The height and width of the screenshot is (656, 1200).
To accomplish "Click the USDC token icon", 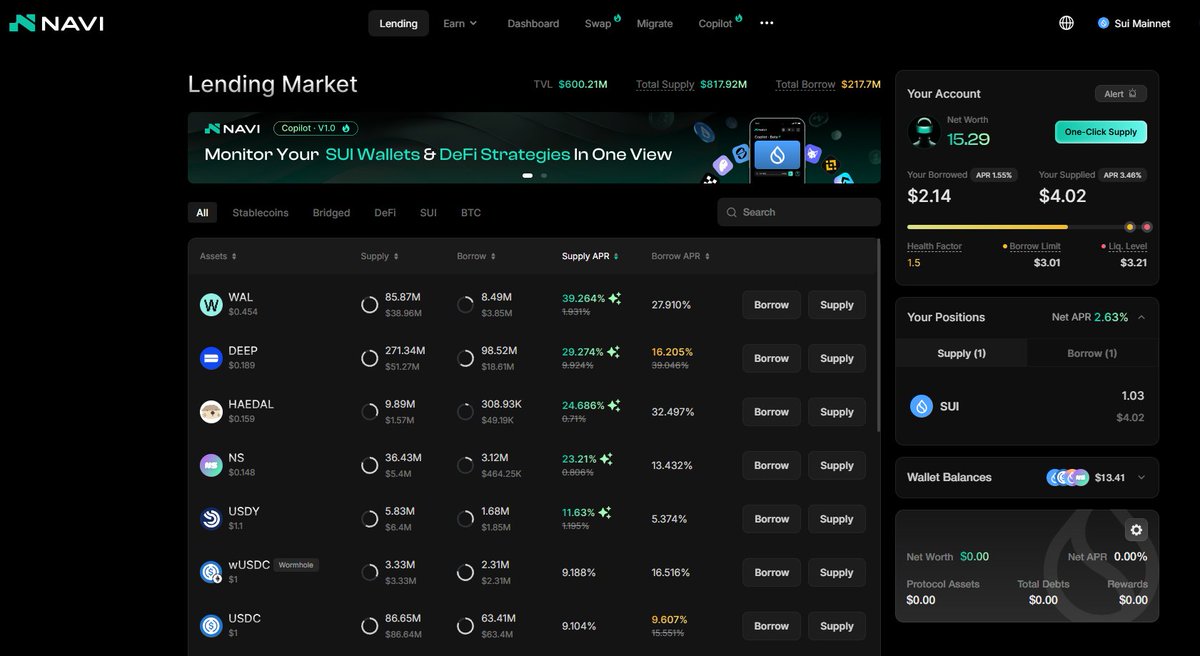I will tap(211, 626).
